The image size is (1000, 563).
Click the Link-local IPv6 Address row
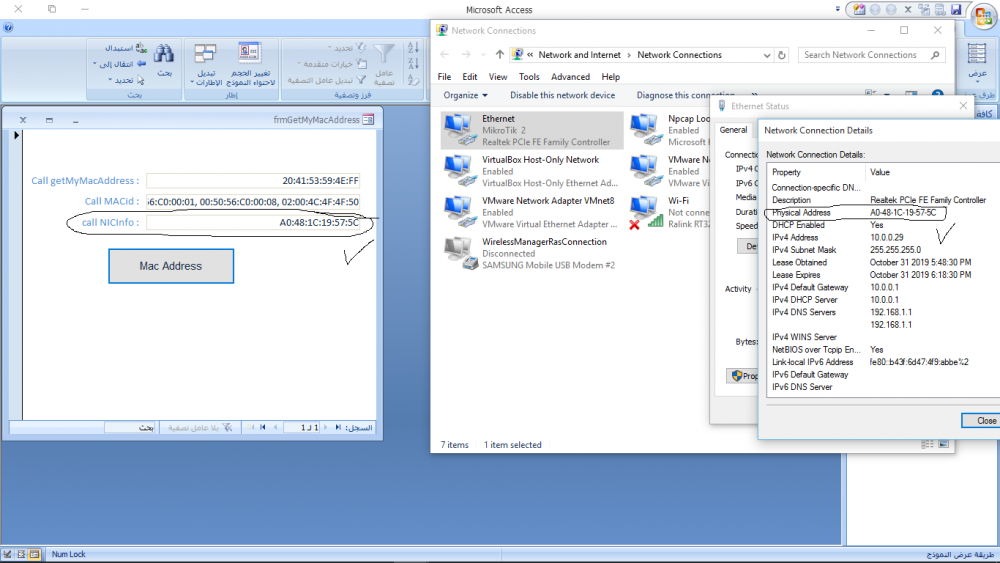click(x=883, y=362)
